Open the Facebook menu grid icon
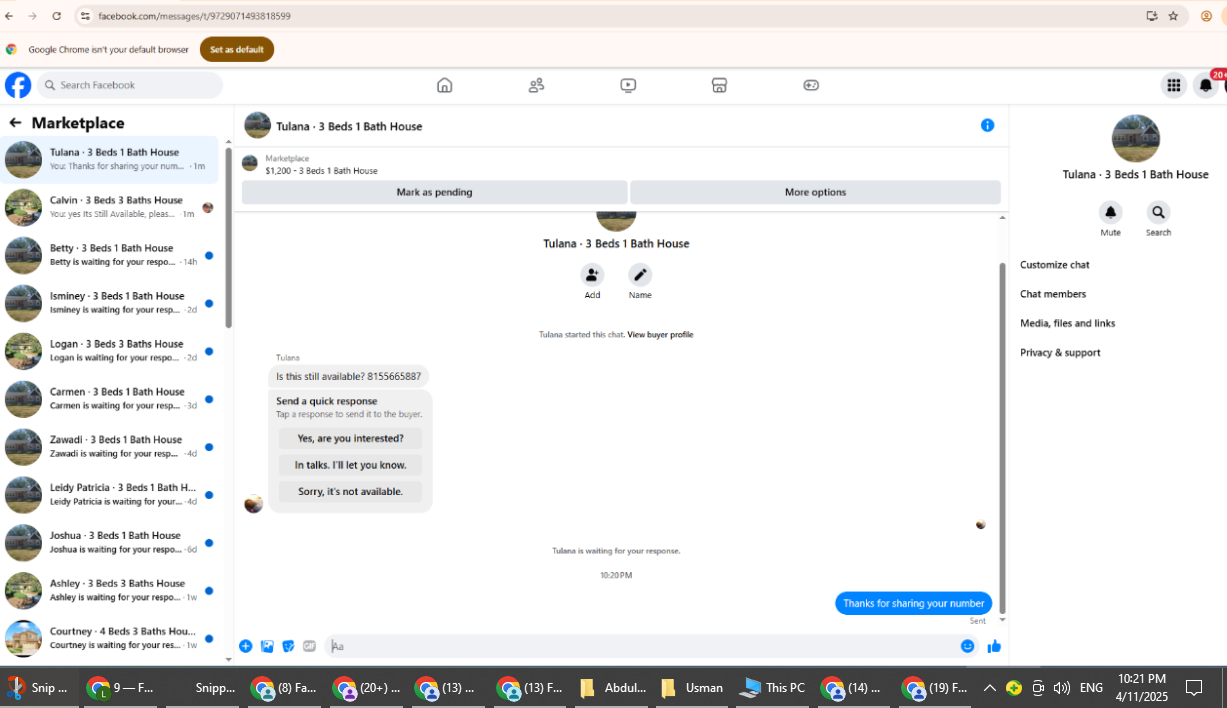This screenshot has height=708, width=1227. click(x=1173, y=85)
